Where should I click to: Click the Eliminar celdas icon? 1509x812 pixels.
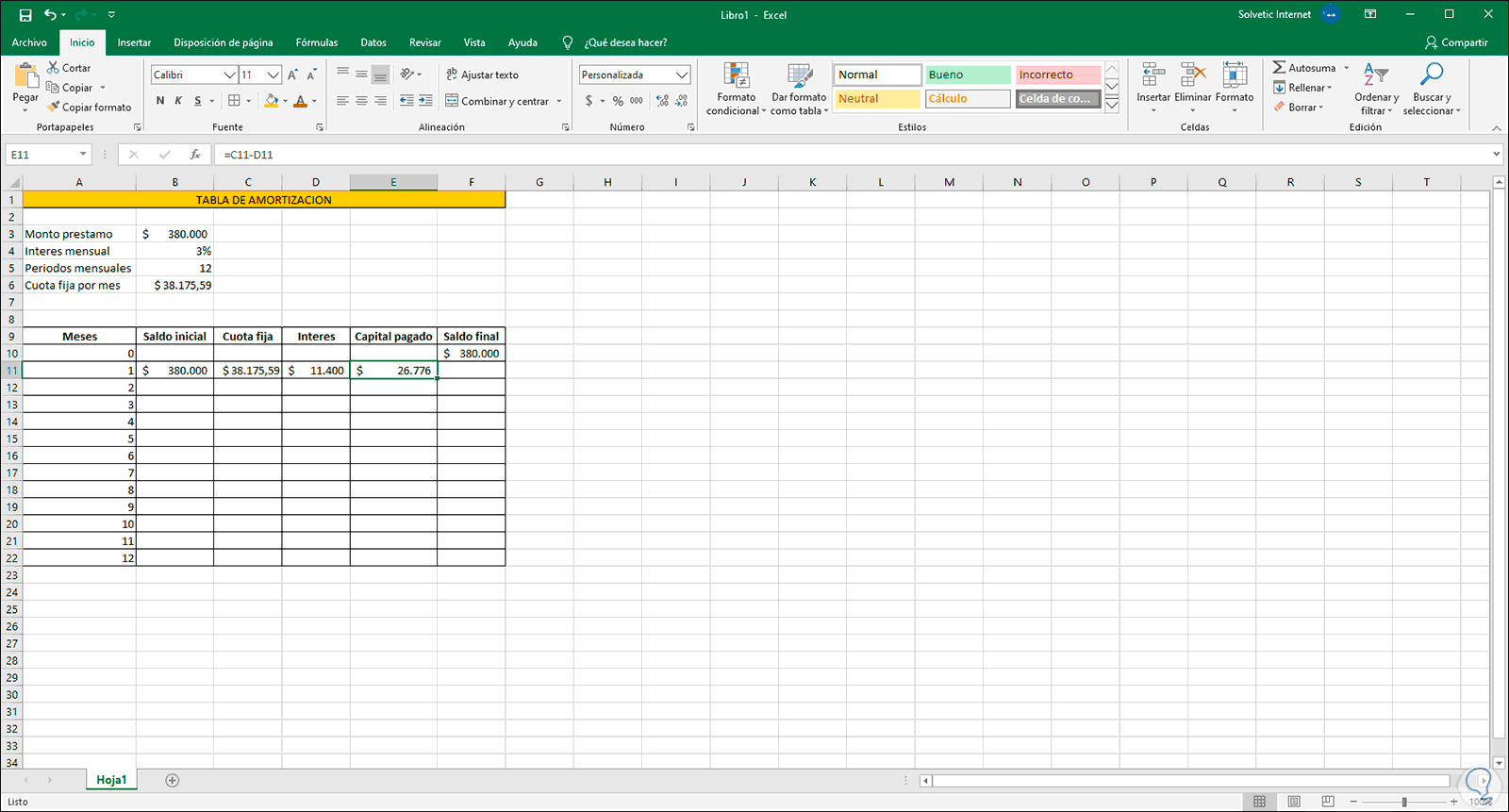pos(1193,75)
